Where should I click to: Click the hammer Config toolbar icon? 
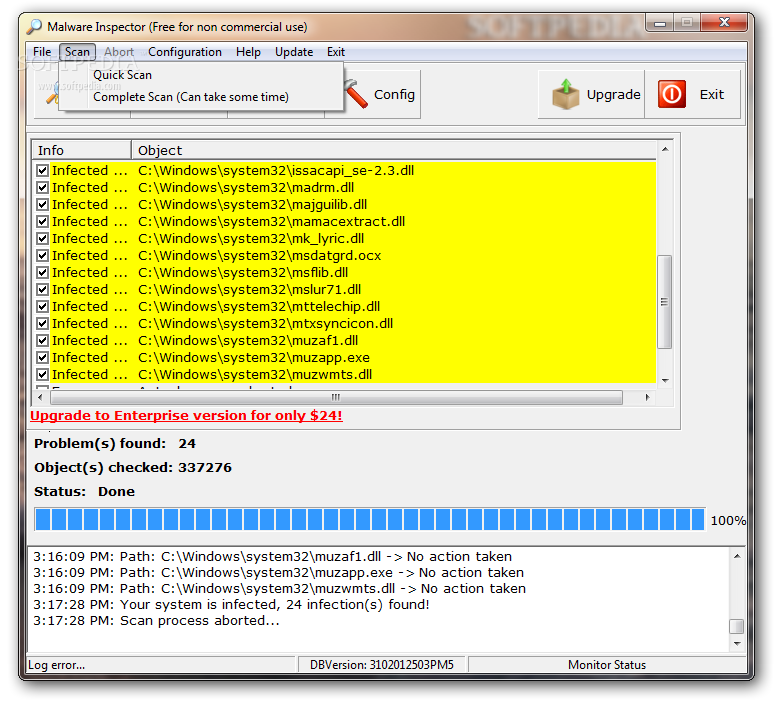[x=356, y=94]
